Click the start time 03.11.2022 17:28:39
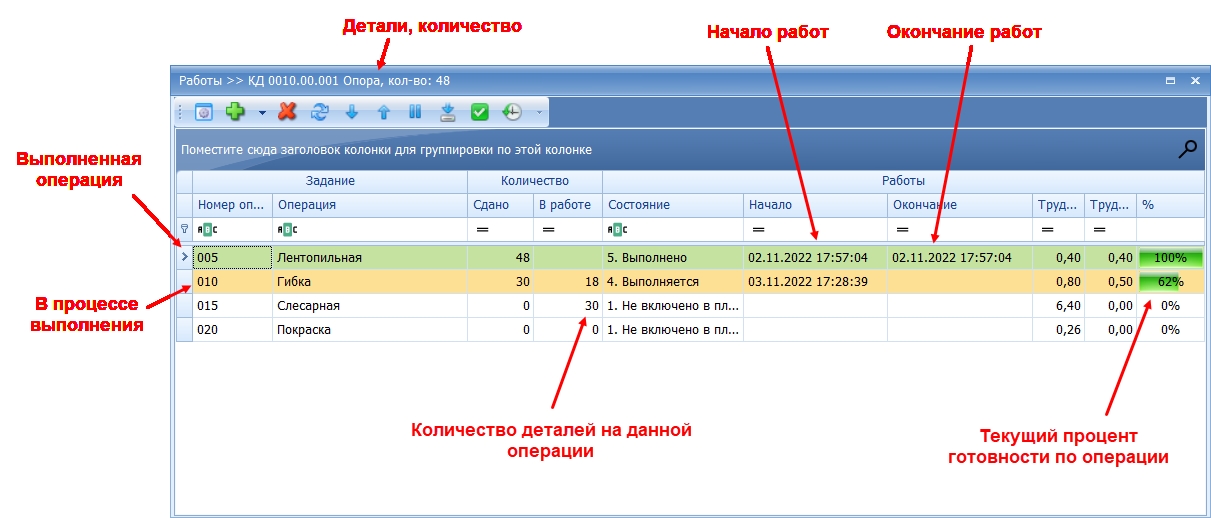The height and width of the screenshot is (518, 1211). click(815, 282)
